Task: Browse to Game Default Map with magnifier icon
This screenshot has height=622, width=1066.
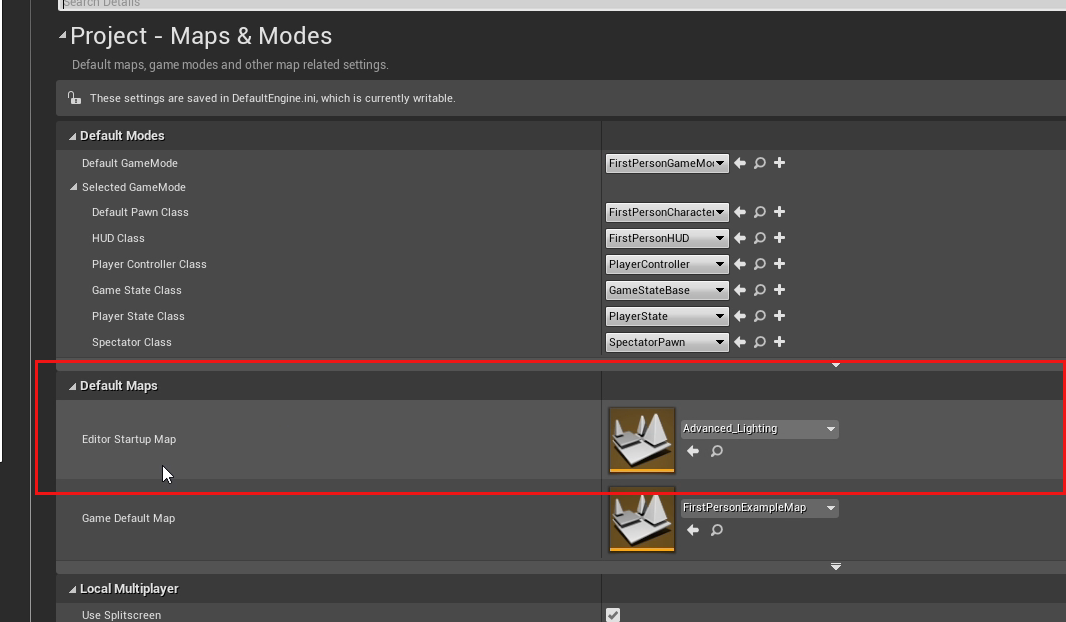Action: point(716,530)
